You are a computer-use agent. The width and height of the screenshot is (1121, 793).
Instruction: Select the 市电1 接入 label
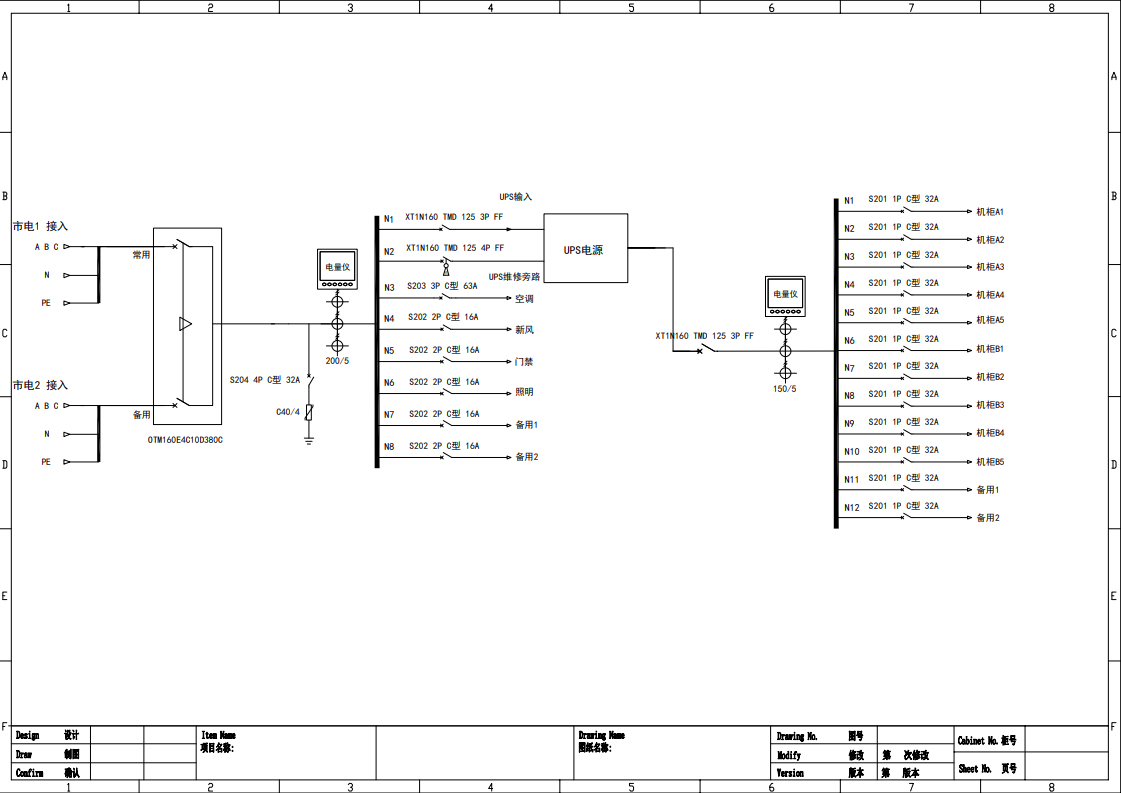coord(40,226)
